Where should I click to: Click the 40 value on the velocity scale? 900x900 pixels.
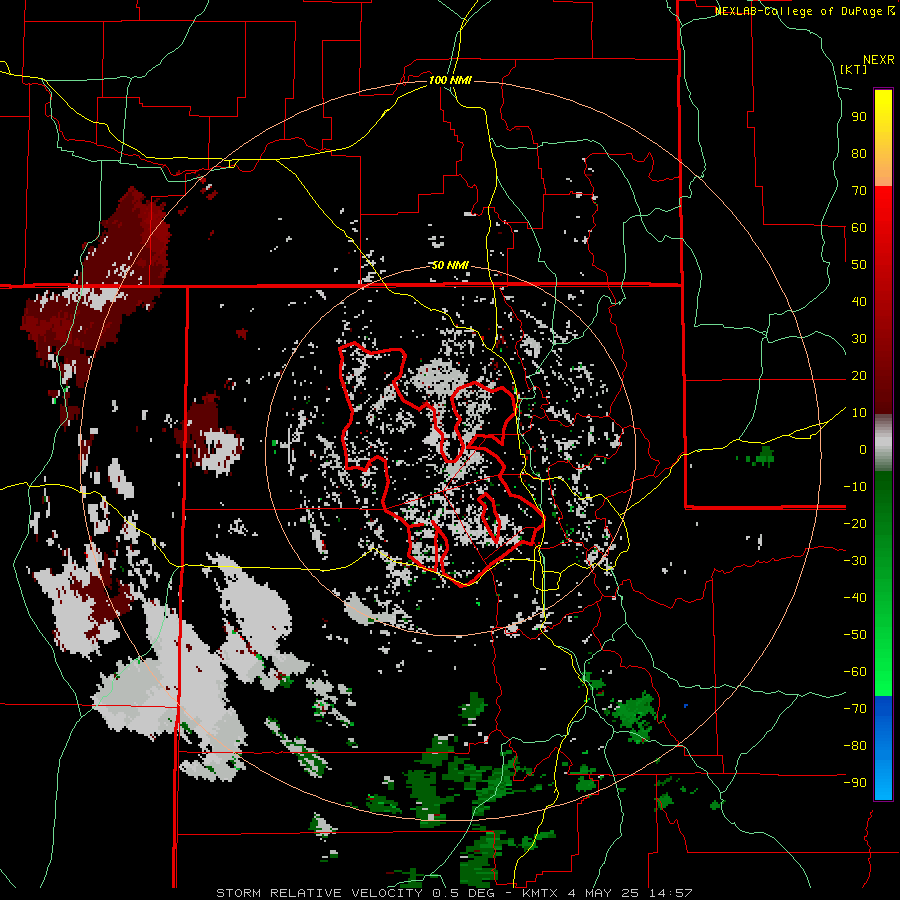pyautogui.click(x=859, y=302)
